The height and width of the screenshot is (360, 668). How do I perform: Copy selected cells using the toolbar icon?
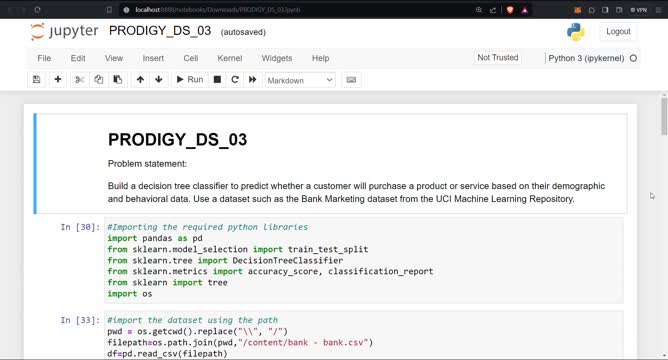coord(98,80)
